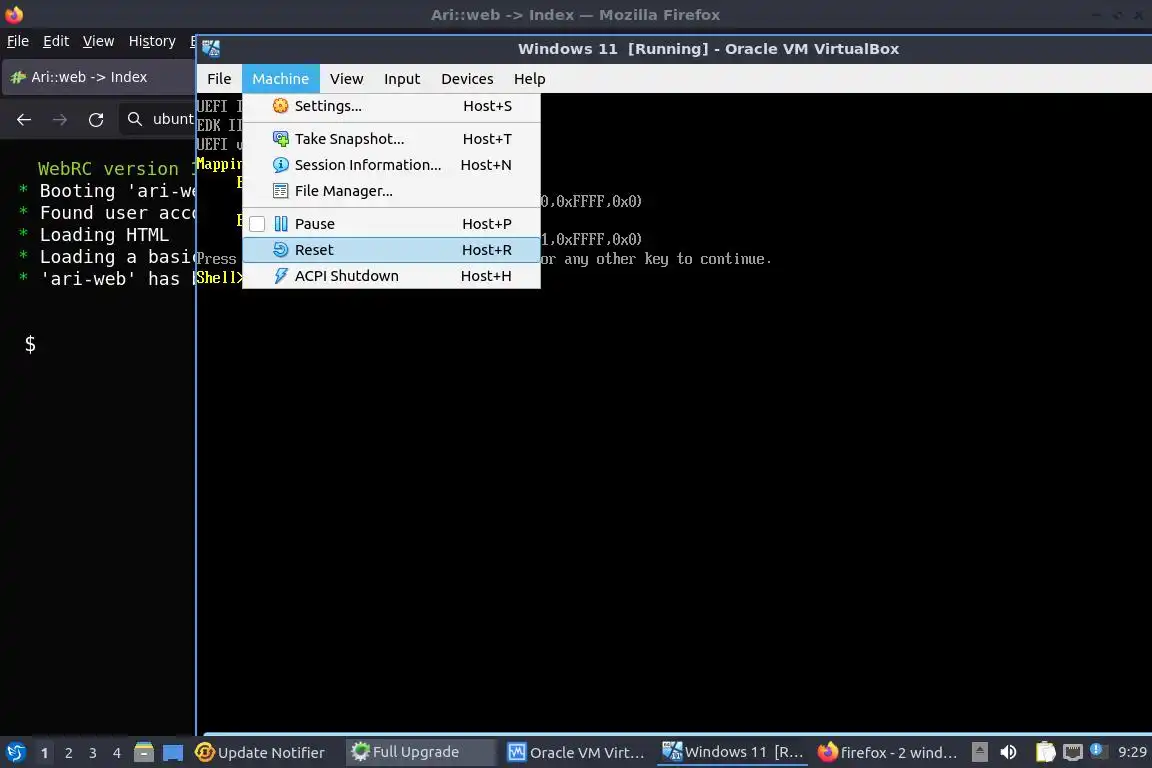Click the Firefox back arrow button
Image resolution: width=1152 pixels, height=768 pixels.
tap(24, 119)
